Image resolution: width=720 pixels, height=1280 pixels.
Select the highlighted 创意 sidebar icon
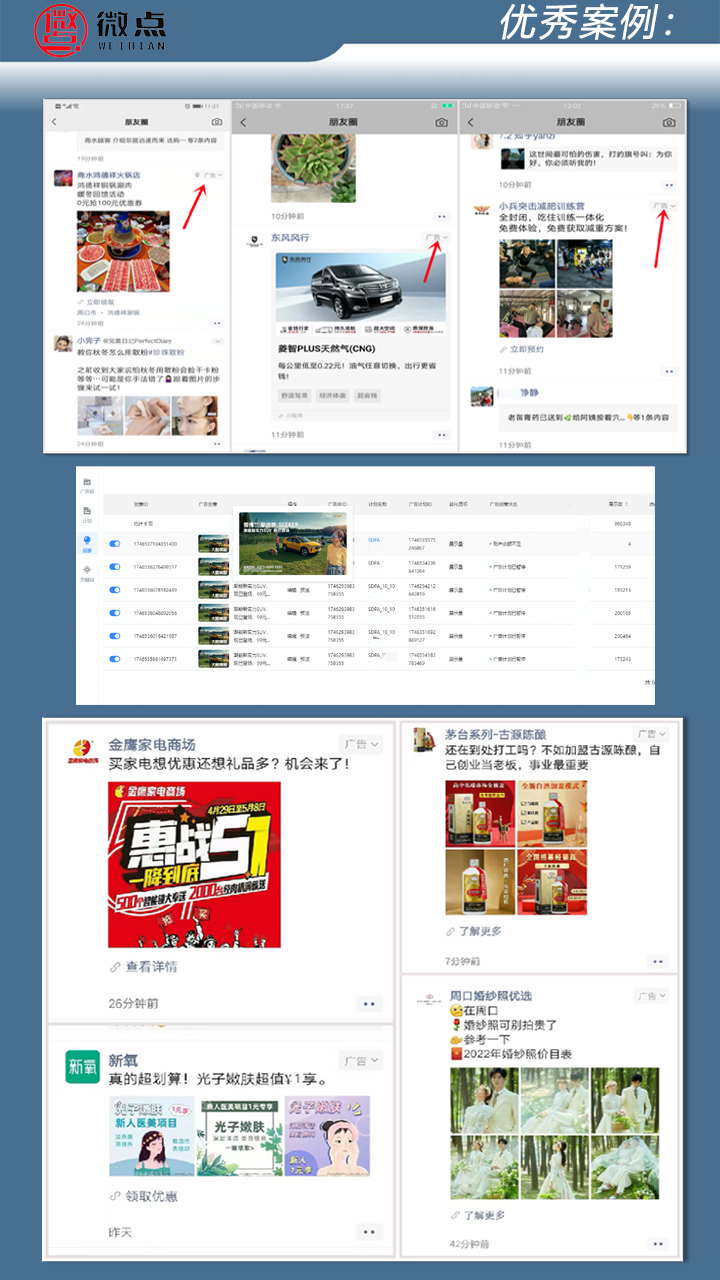click(x=87, y=543)
